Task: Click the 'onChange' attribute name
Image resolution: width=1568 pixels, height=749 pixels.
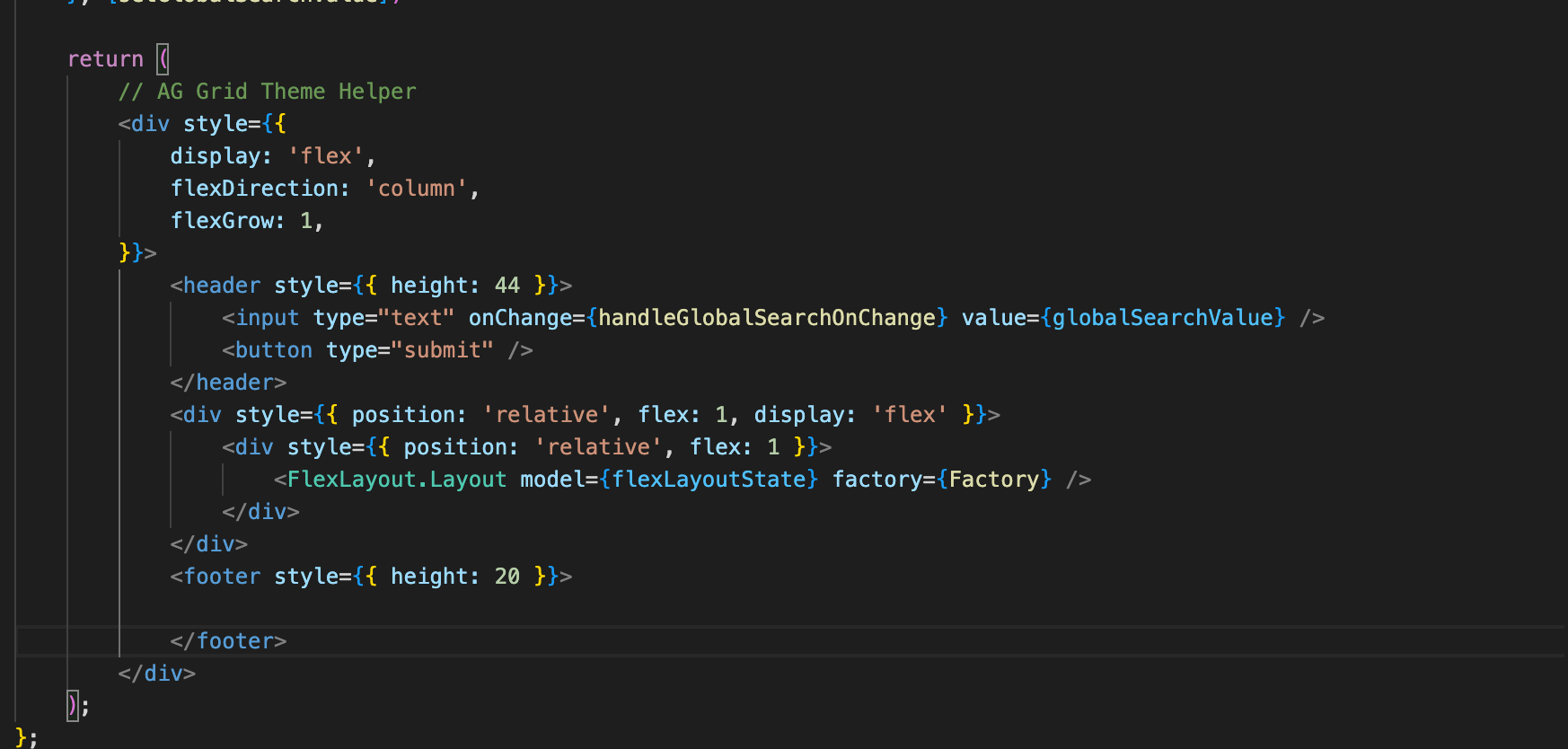Action: tap(520, 318)
